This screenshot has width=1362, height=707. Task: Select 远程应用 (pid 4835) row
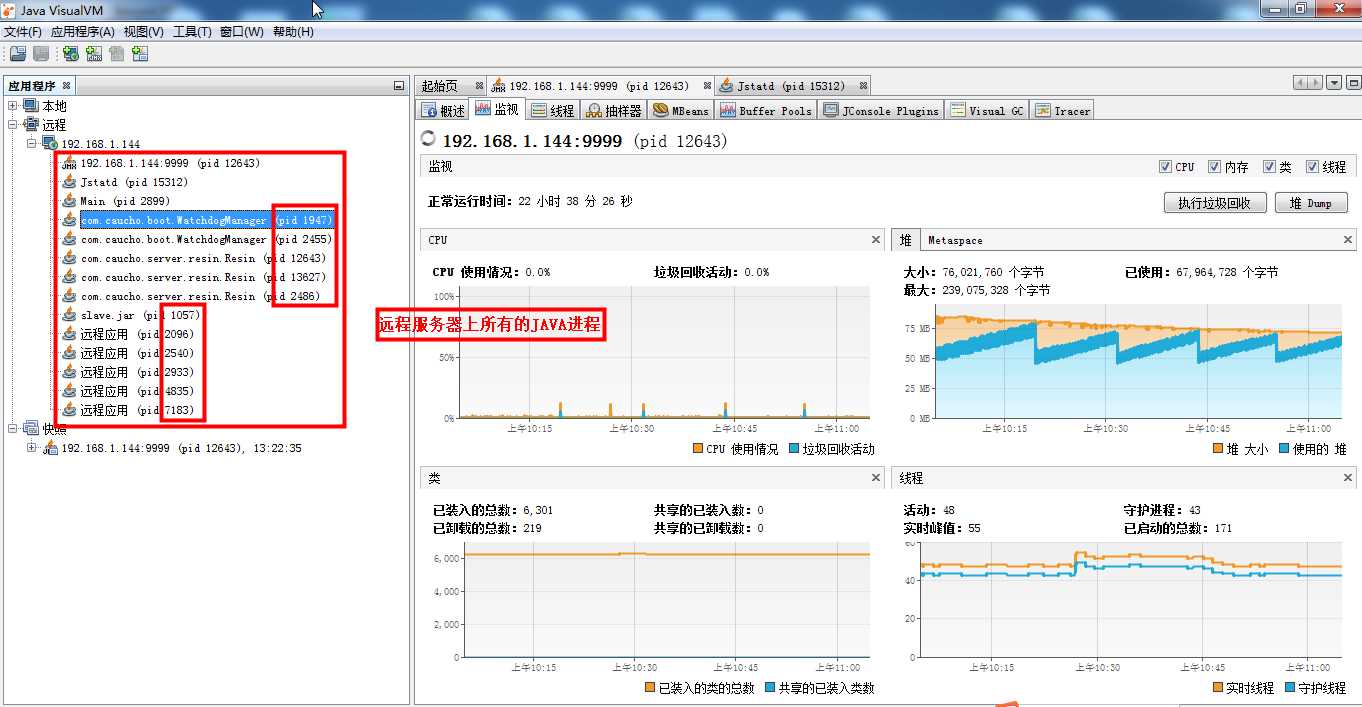137,391
